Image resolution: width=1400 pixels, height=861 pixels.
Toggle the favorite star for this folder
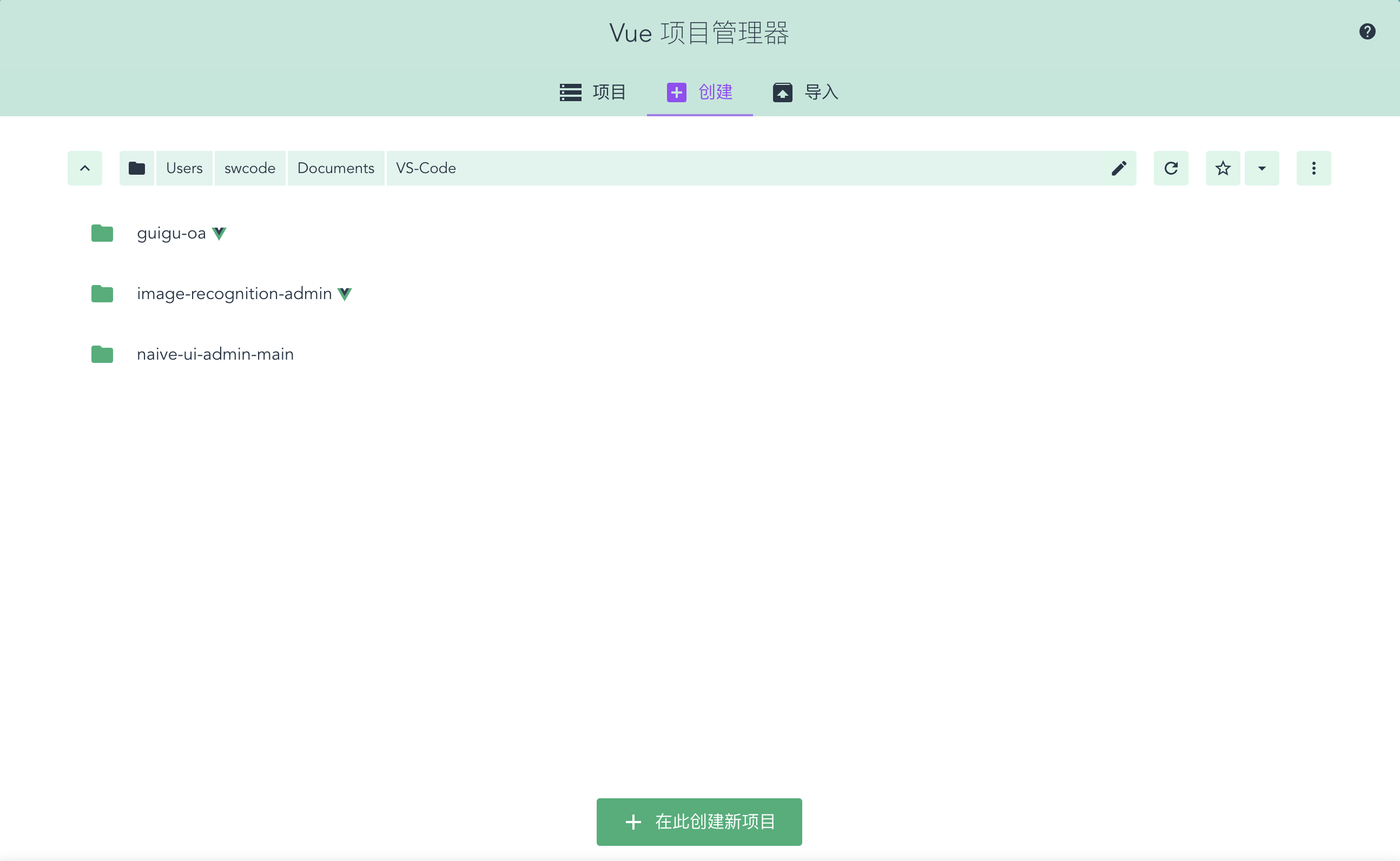pyautogui.click(x=1222, y=168)
